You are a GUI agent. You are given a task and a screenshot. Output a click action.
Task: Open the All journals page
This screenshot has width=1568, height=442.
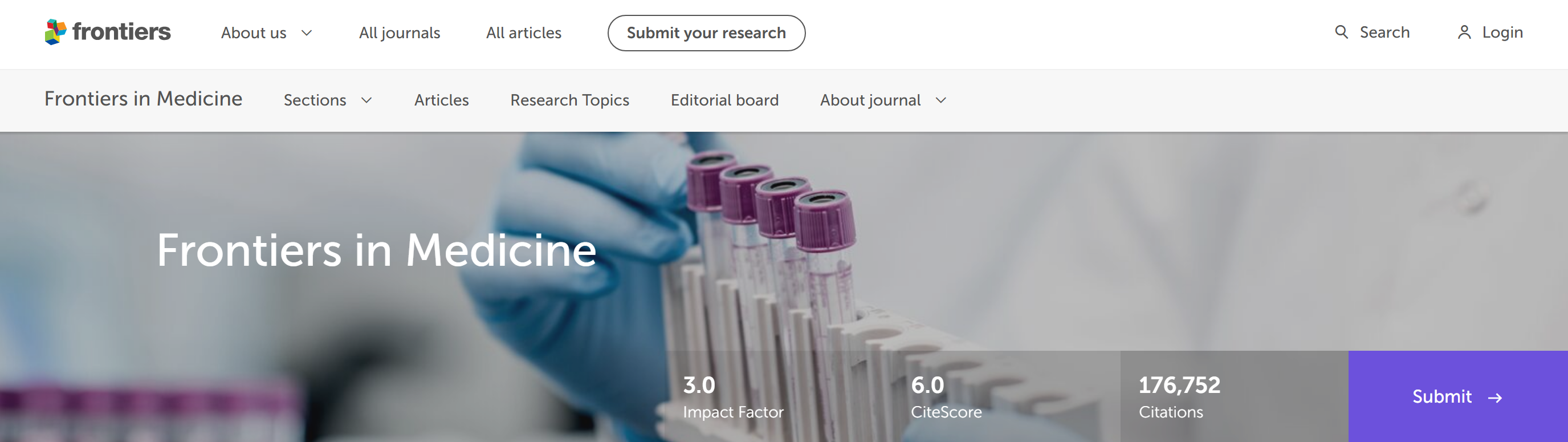coord(400,33)
